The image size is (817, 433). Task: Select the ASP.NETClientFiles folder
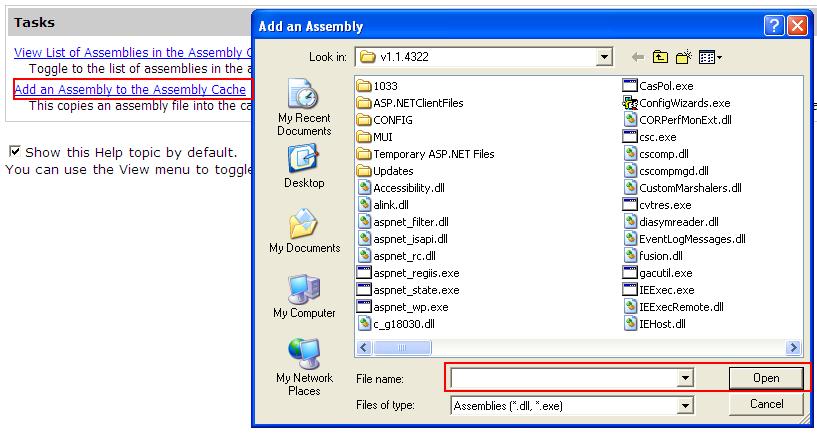[410, 103]
